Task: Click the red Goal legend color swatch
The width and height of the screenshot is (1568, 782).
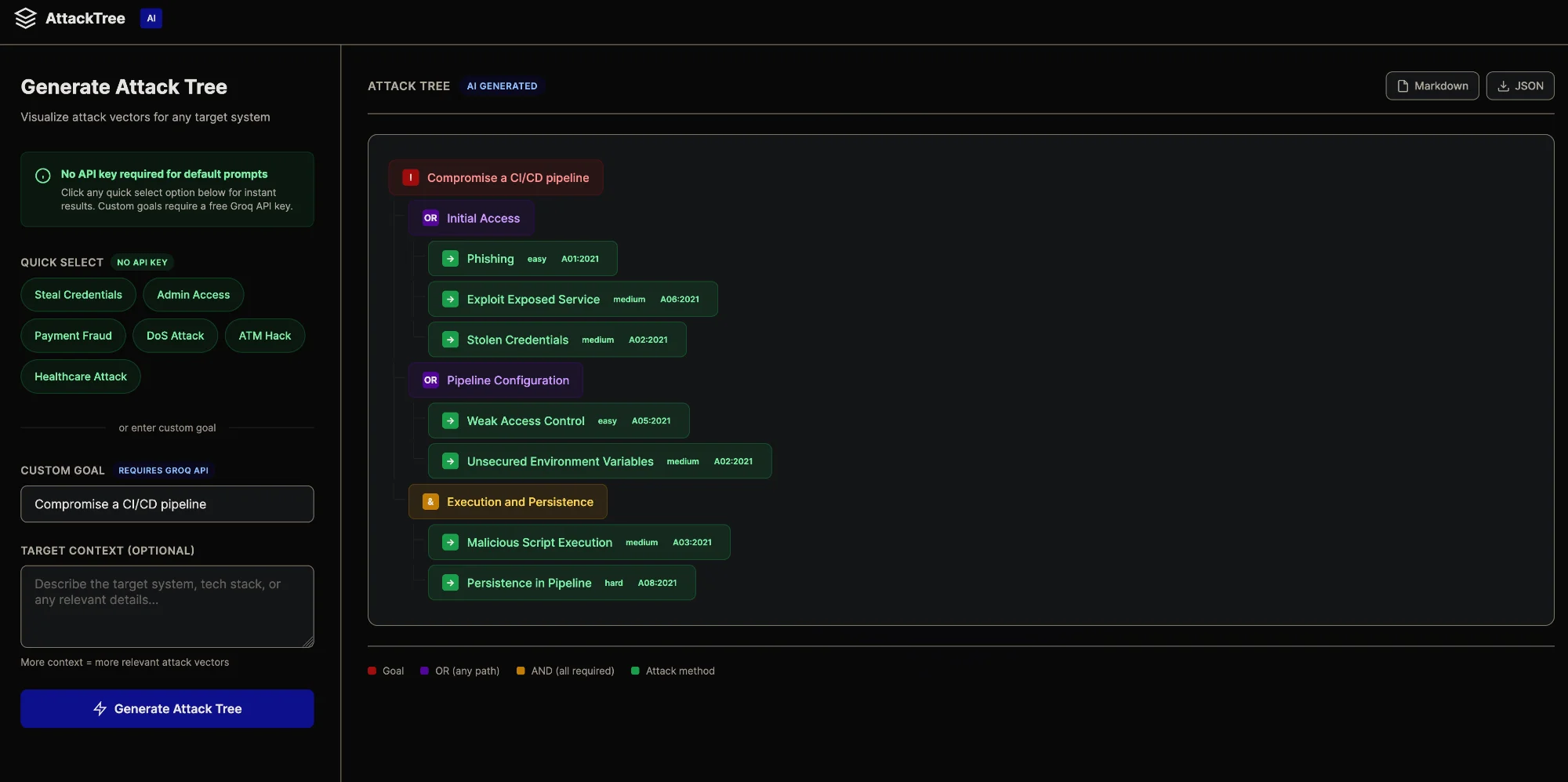Action: click(372, 671)
